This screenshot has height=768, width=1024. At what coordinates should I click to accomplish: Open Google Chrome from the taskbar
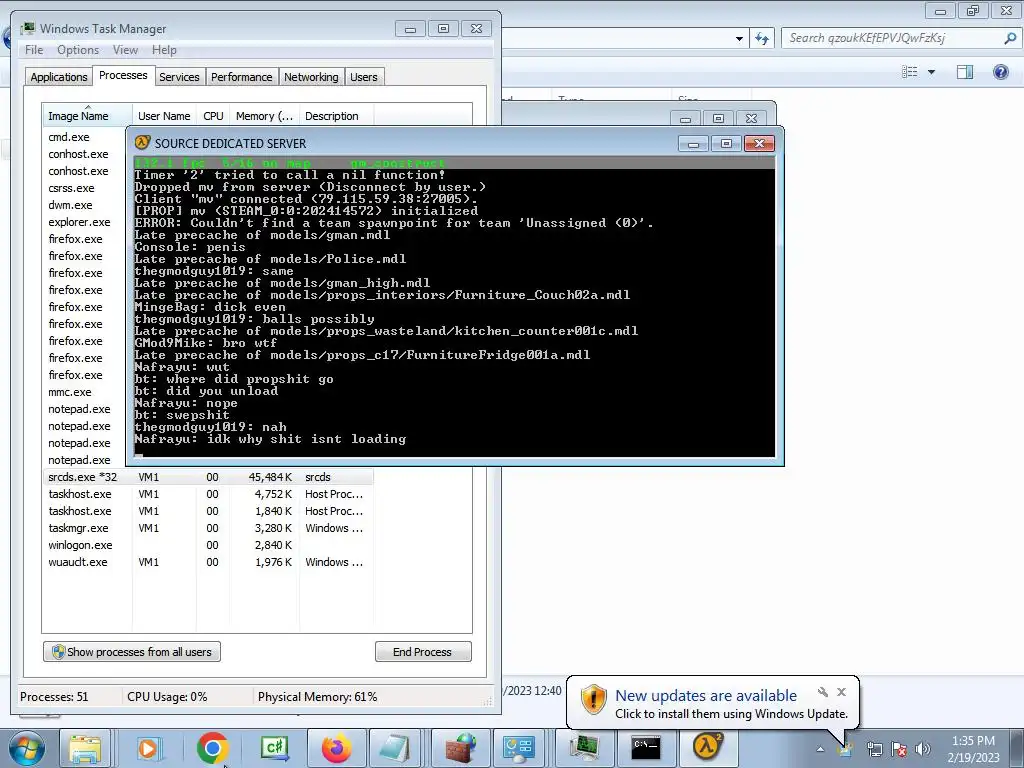[213, 748]
